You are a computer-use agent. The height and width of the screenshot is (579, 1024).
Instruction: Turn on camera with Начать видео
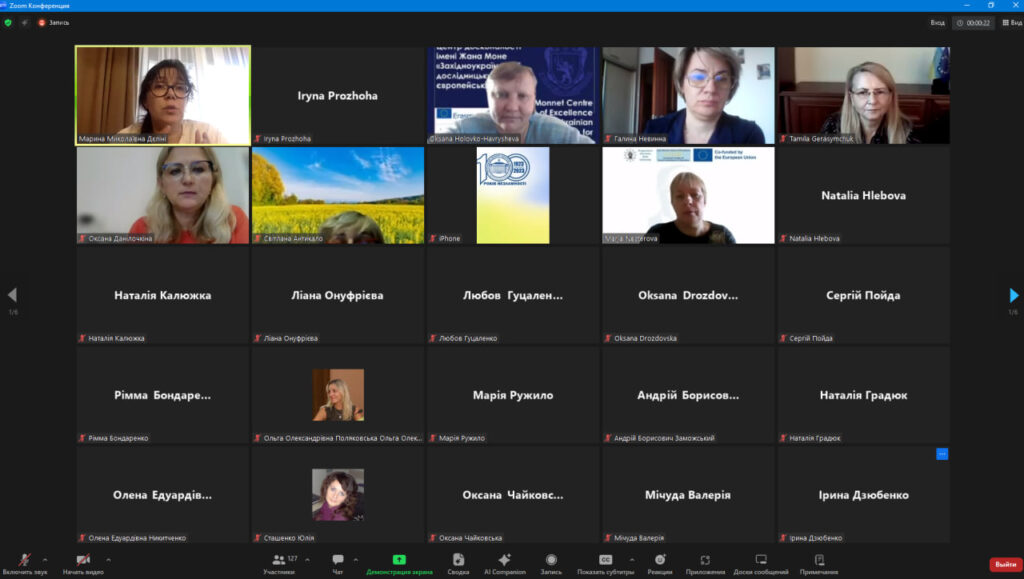pos(83,561)
